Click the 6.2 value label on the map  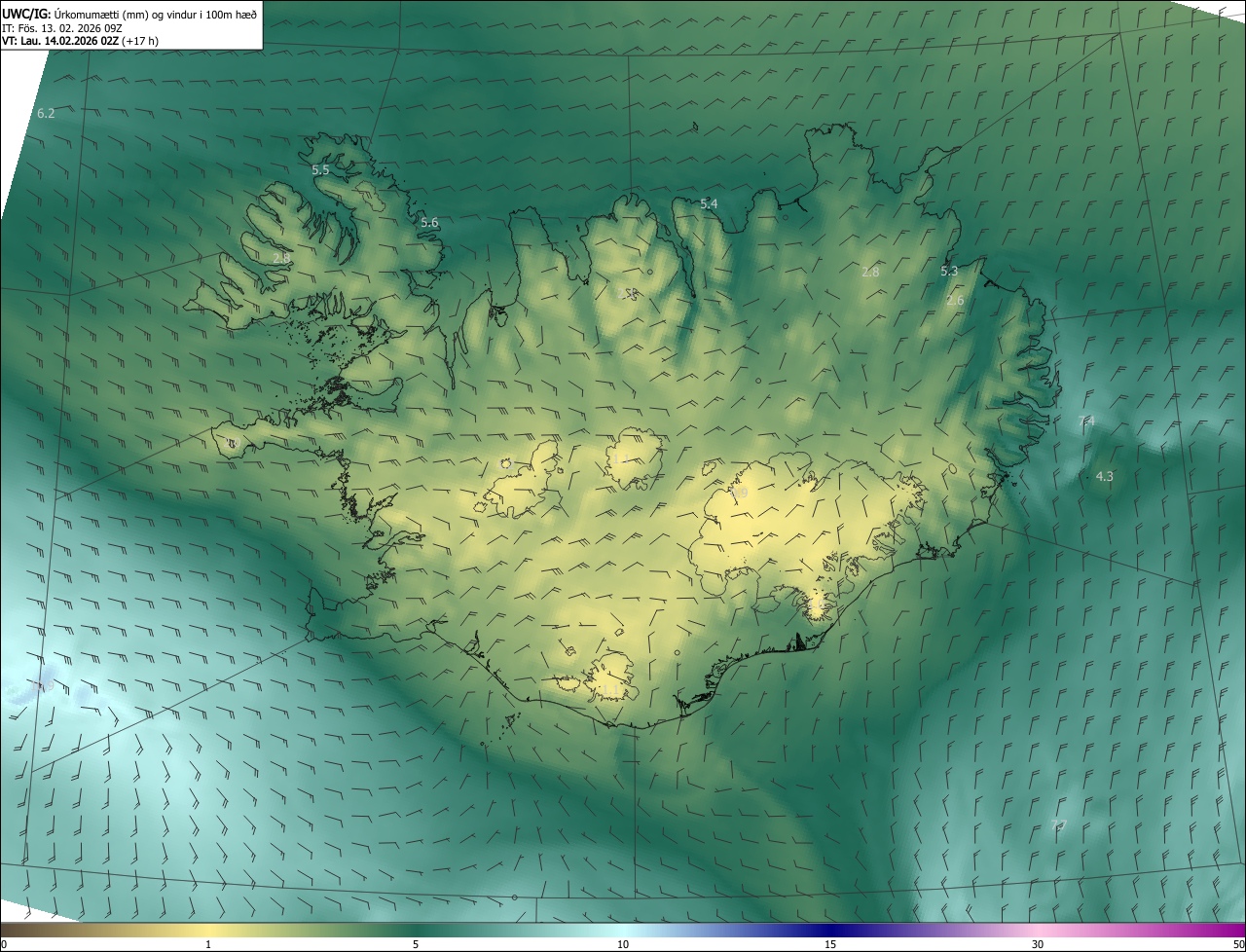(x=46, y=114)
